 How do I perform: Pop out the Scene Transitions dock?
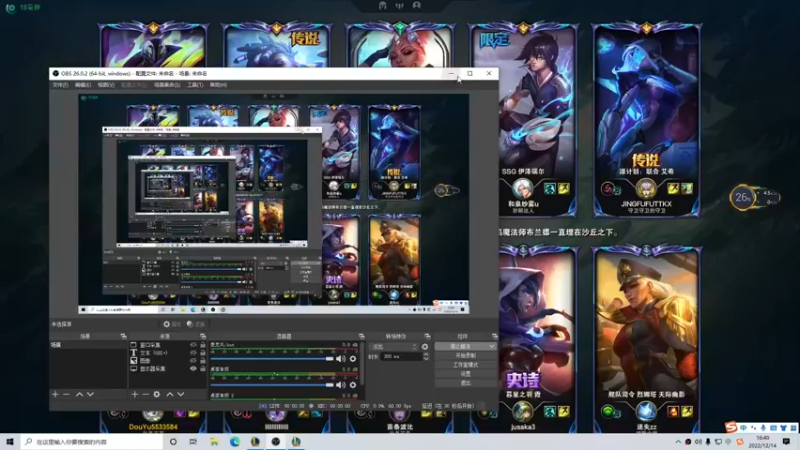[427, 336]
